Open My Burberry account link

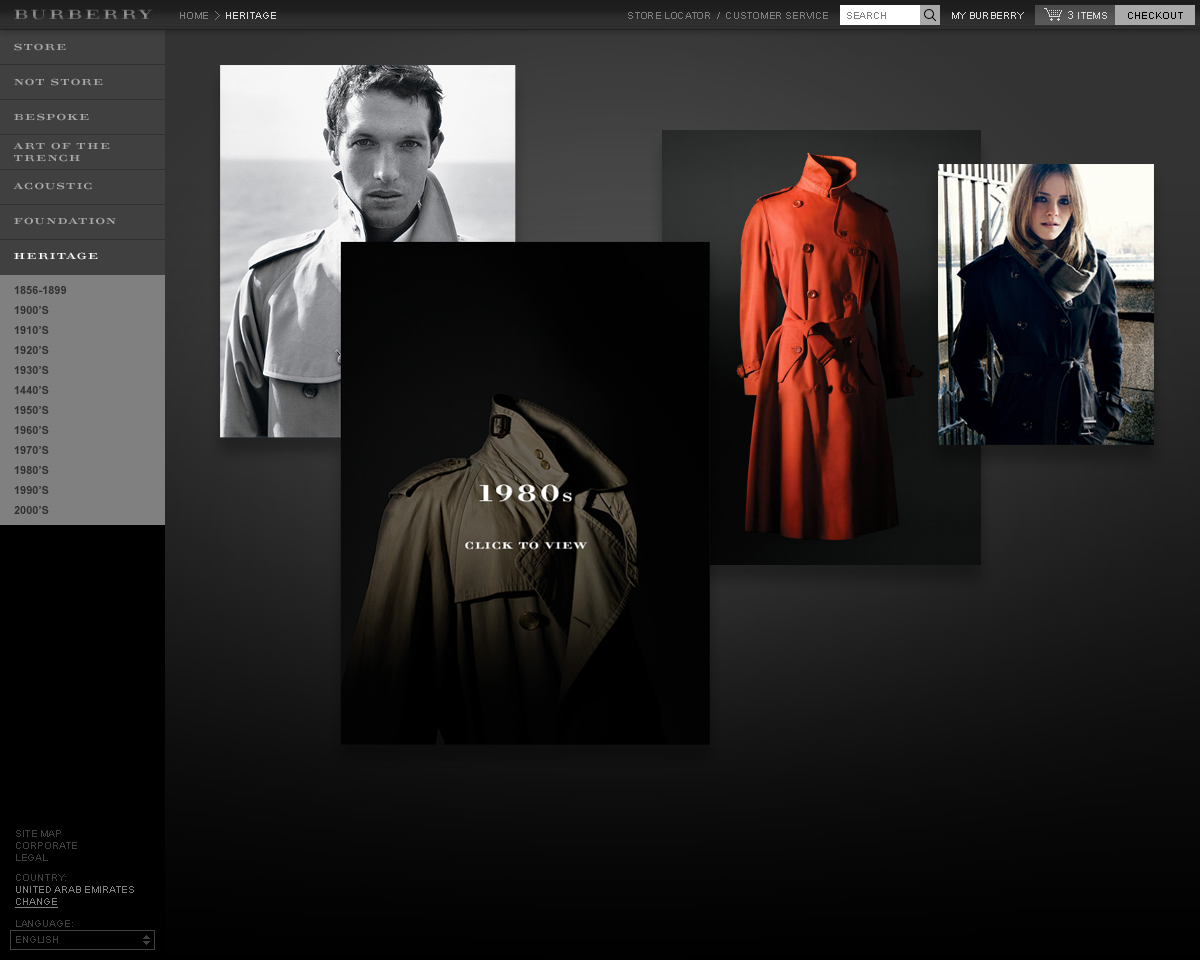[x=987, y=15]
